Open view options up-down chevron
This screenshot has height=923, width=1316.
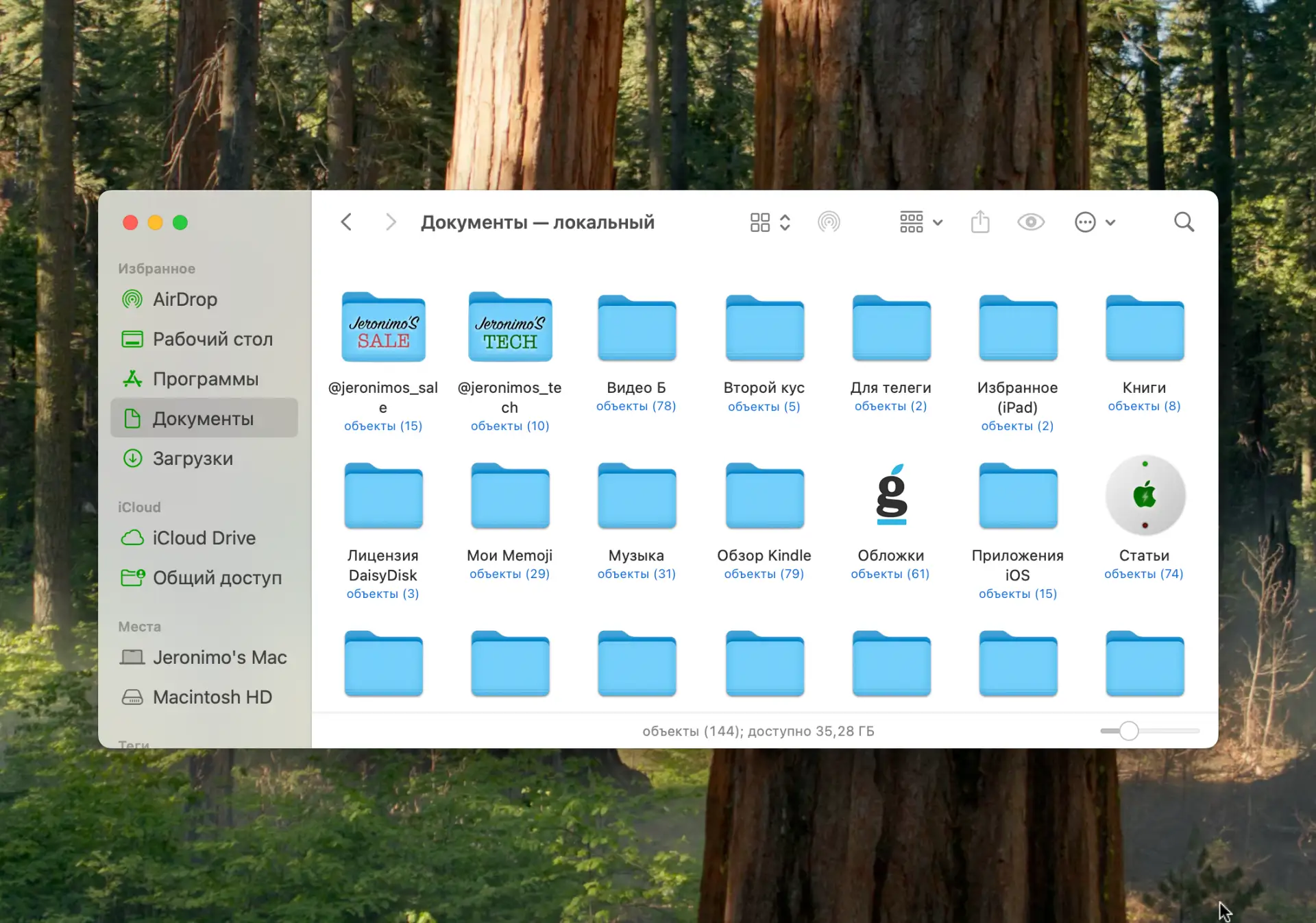click(x=785, y=222)
